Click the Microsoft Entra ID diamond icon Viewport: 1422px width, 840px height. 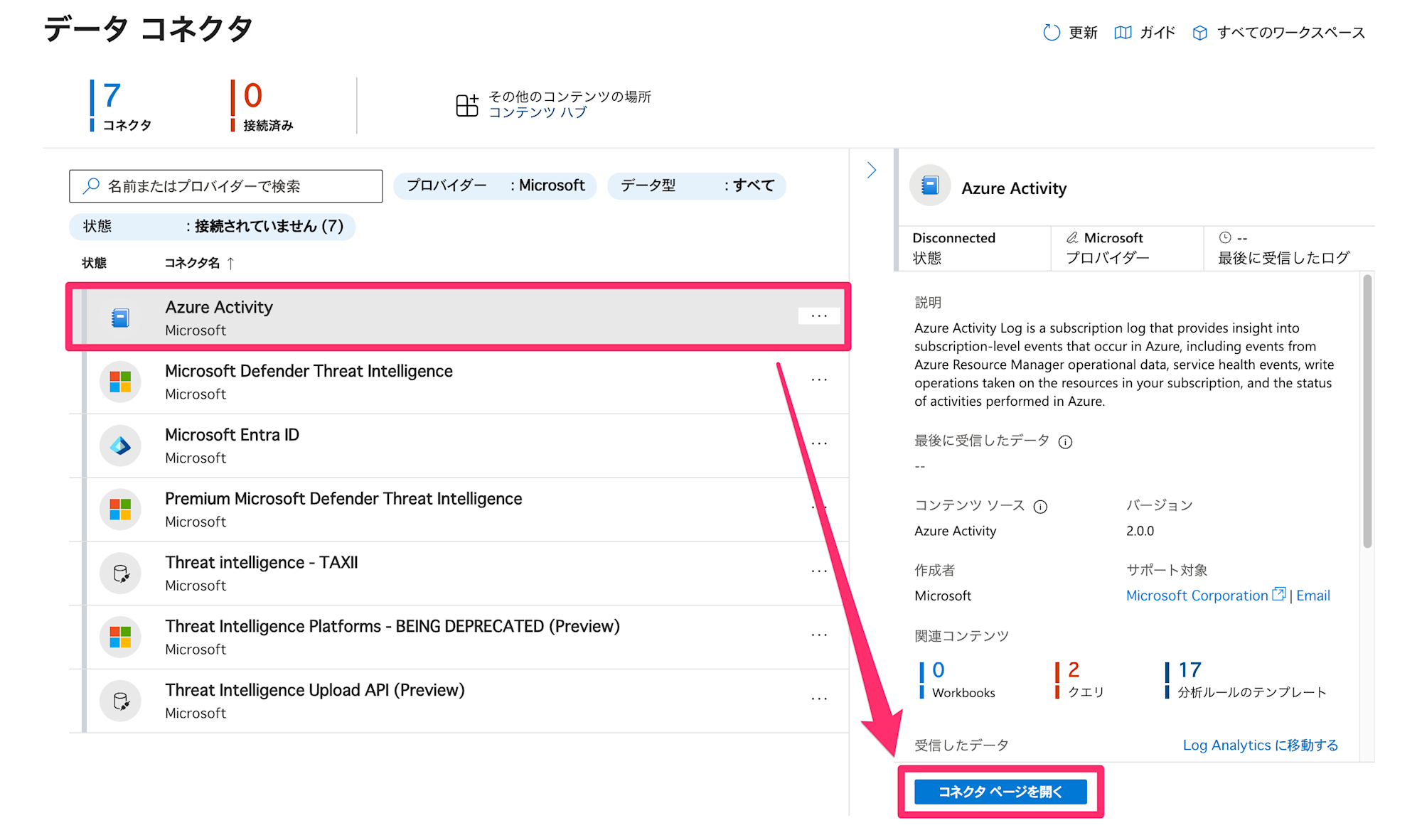[x=120, y=446]
